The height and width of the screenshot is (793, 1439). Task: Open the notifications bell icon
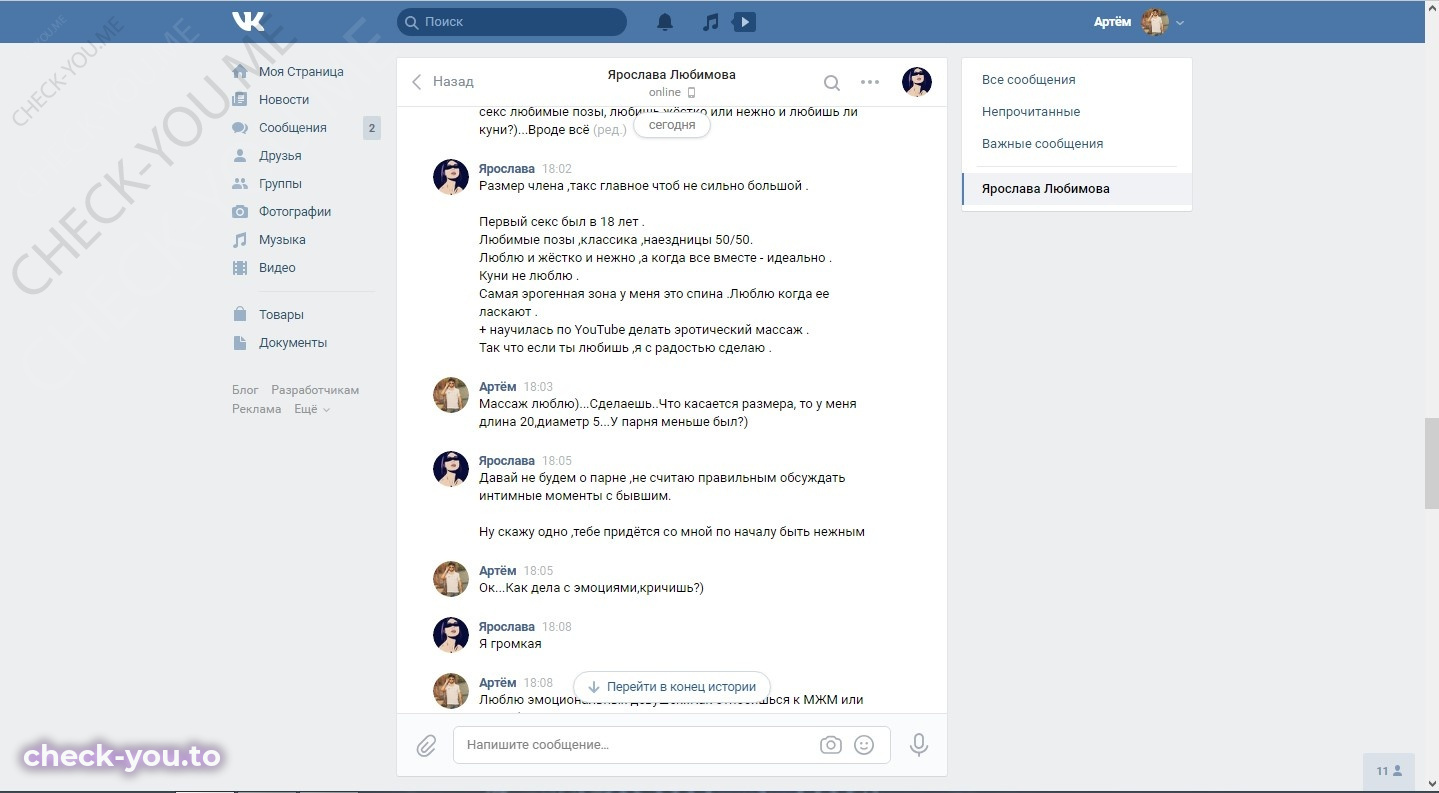pyautogui.click(x=665, y=22)
